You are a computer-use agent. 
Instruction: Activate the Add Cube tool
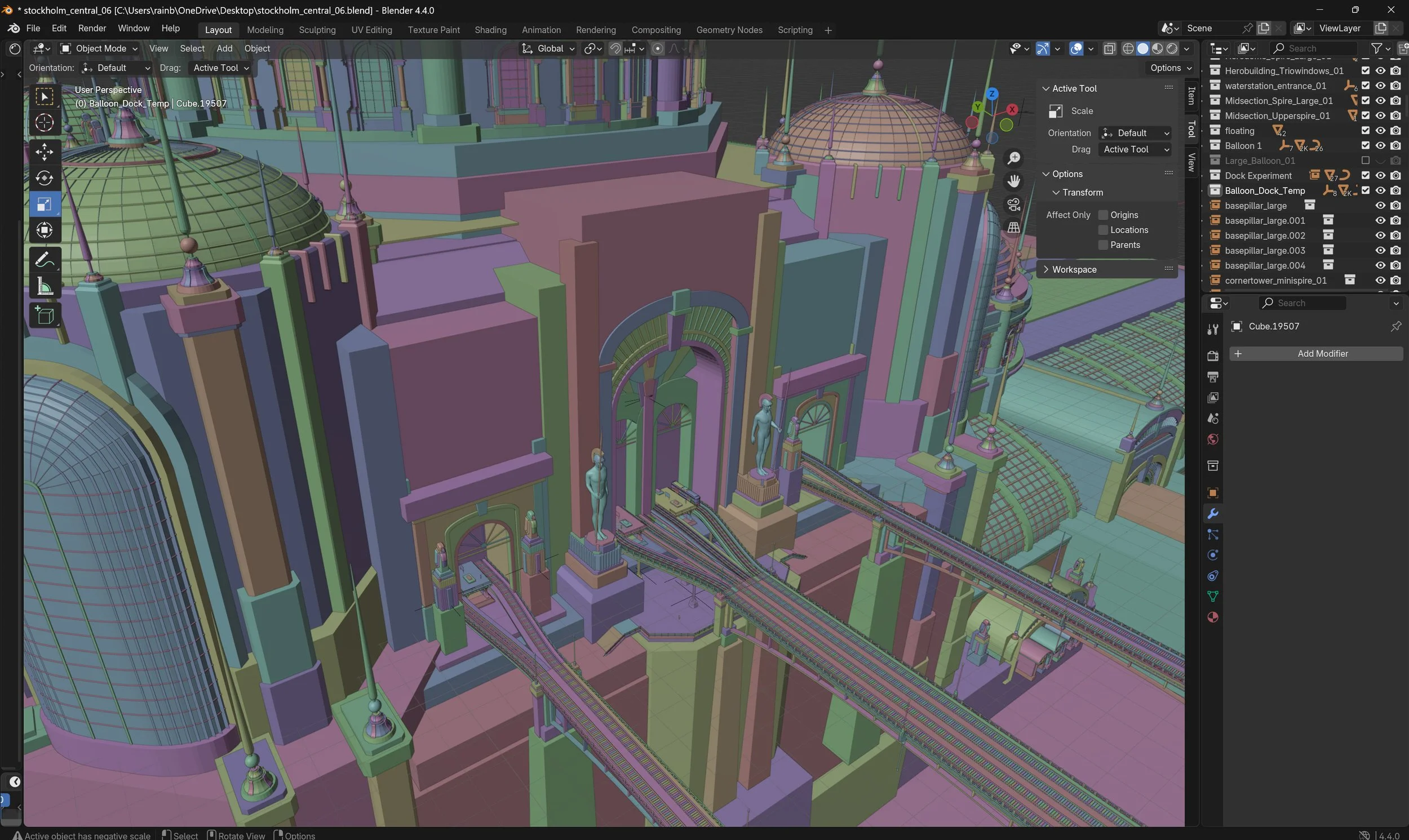click(x=44, y=315)
